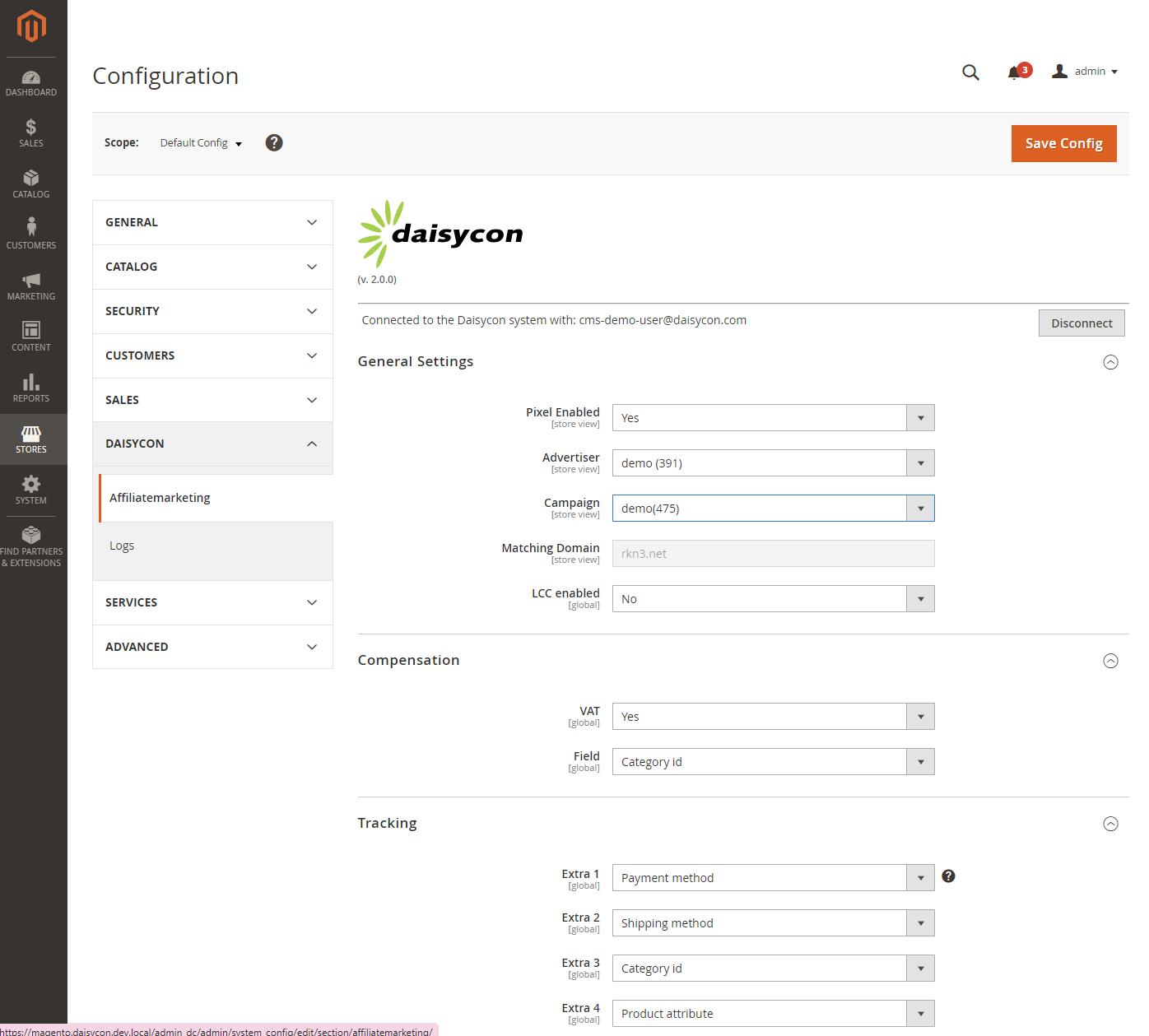The height and width of the screenshot is (1036, 1149).
Task: Click the Magento logo icon
Action: (31, 26)
